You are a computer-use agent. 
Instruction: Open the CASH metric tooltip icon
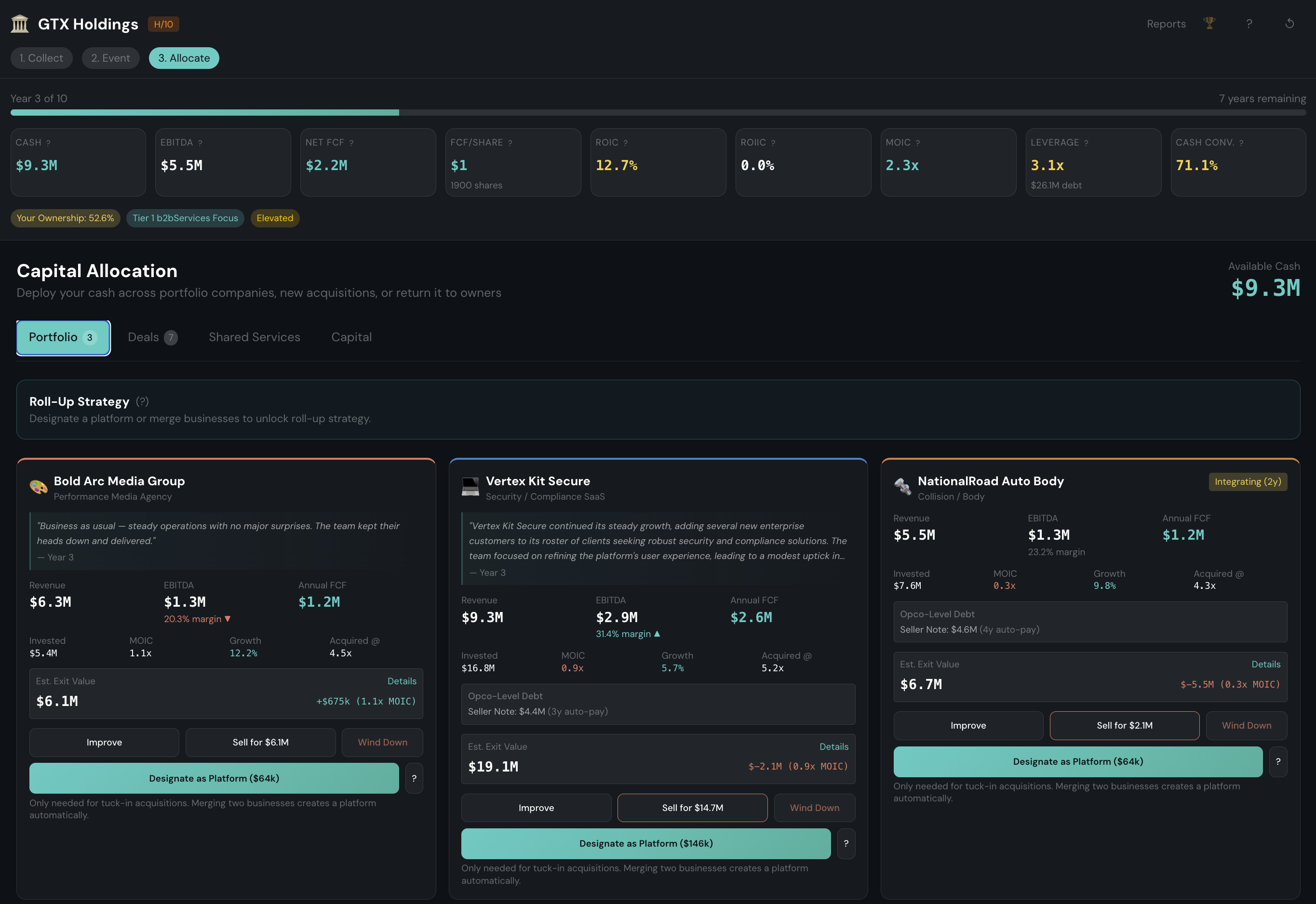pos(48,142)
